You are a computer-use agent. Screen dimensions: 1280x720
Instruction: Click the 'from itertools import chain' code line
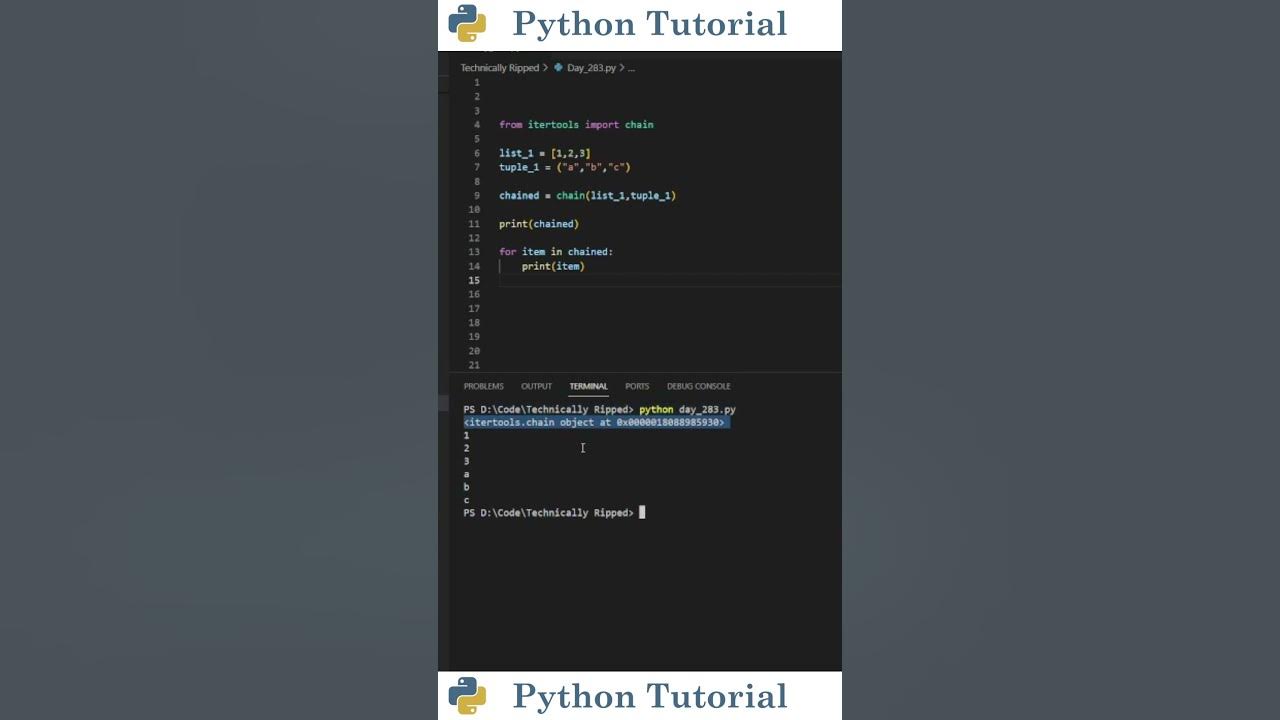576,125
